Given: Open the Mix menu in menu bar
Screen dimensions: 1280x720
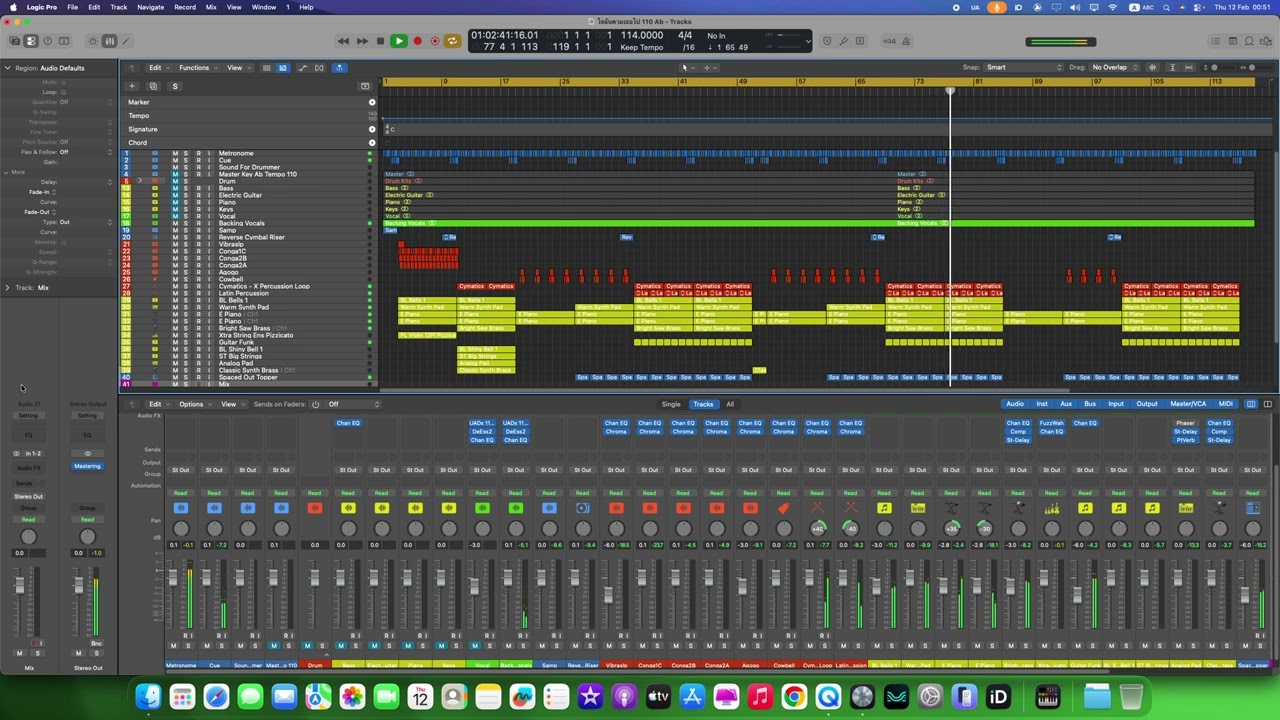Looking at the screenshot, I should click(x=211, y=7).
